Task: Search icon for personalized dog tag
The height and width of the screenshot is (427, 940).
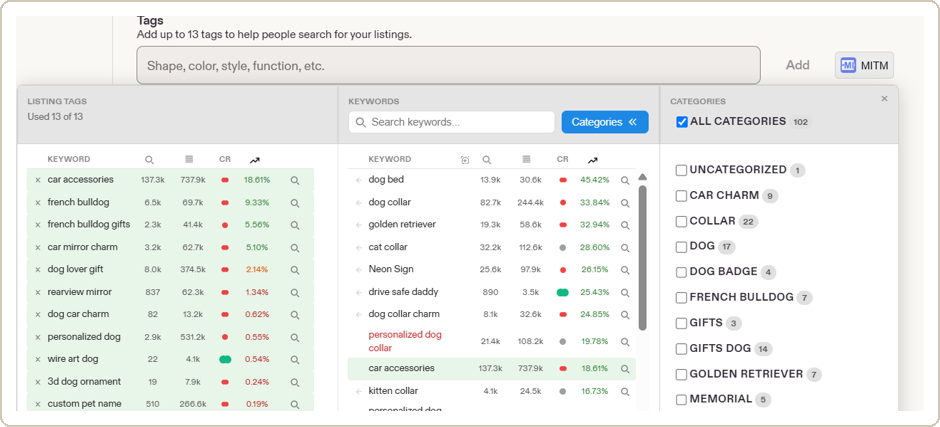Action: point(294,338)
